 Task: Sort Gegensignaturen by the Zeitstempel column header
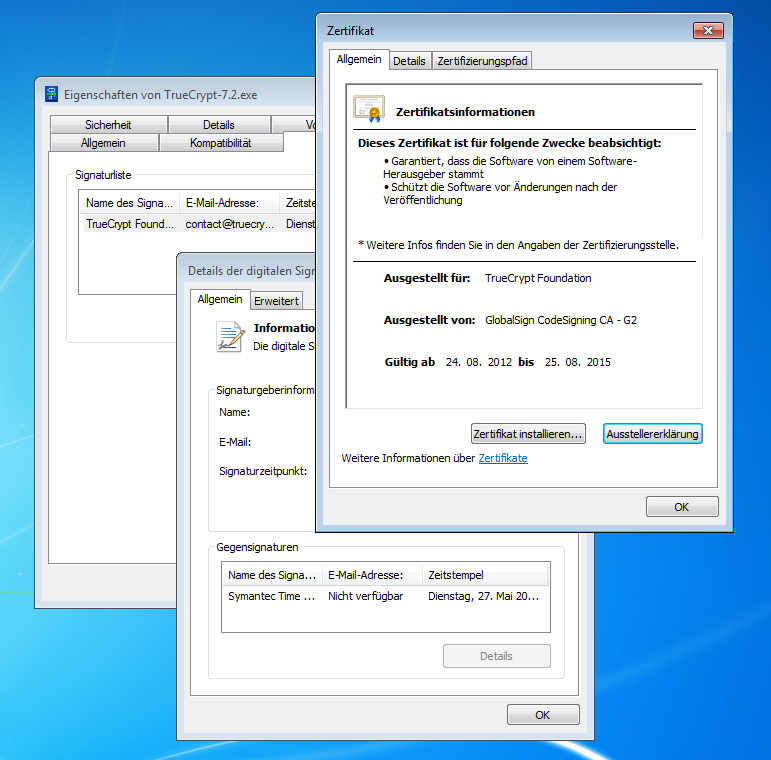click(484, 575)
